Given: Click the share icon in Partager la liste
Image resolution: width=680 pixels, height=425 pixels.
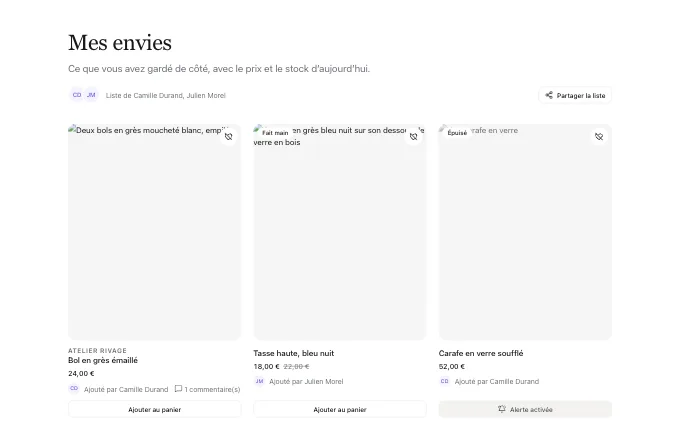Looking at the screenshot, I should click(549, 95).
